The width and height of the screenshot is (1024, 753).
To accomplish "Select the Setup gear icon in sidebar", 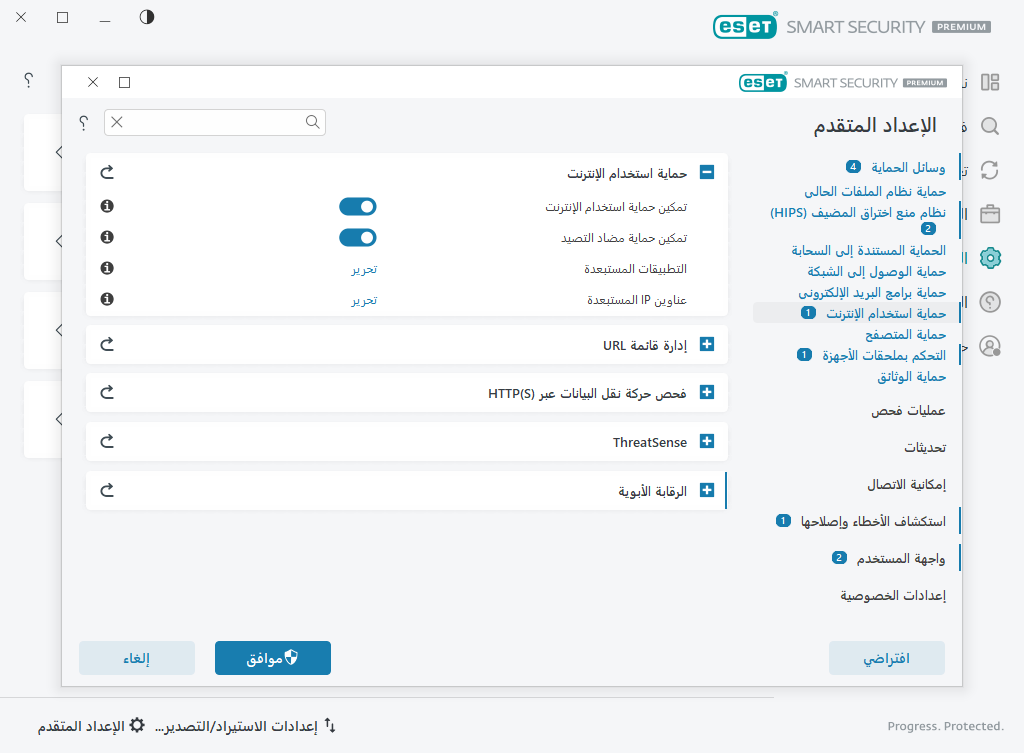I will pyautogui.click(x=989, y=258).
